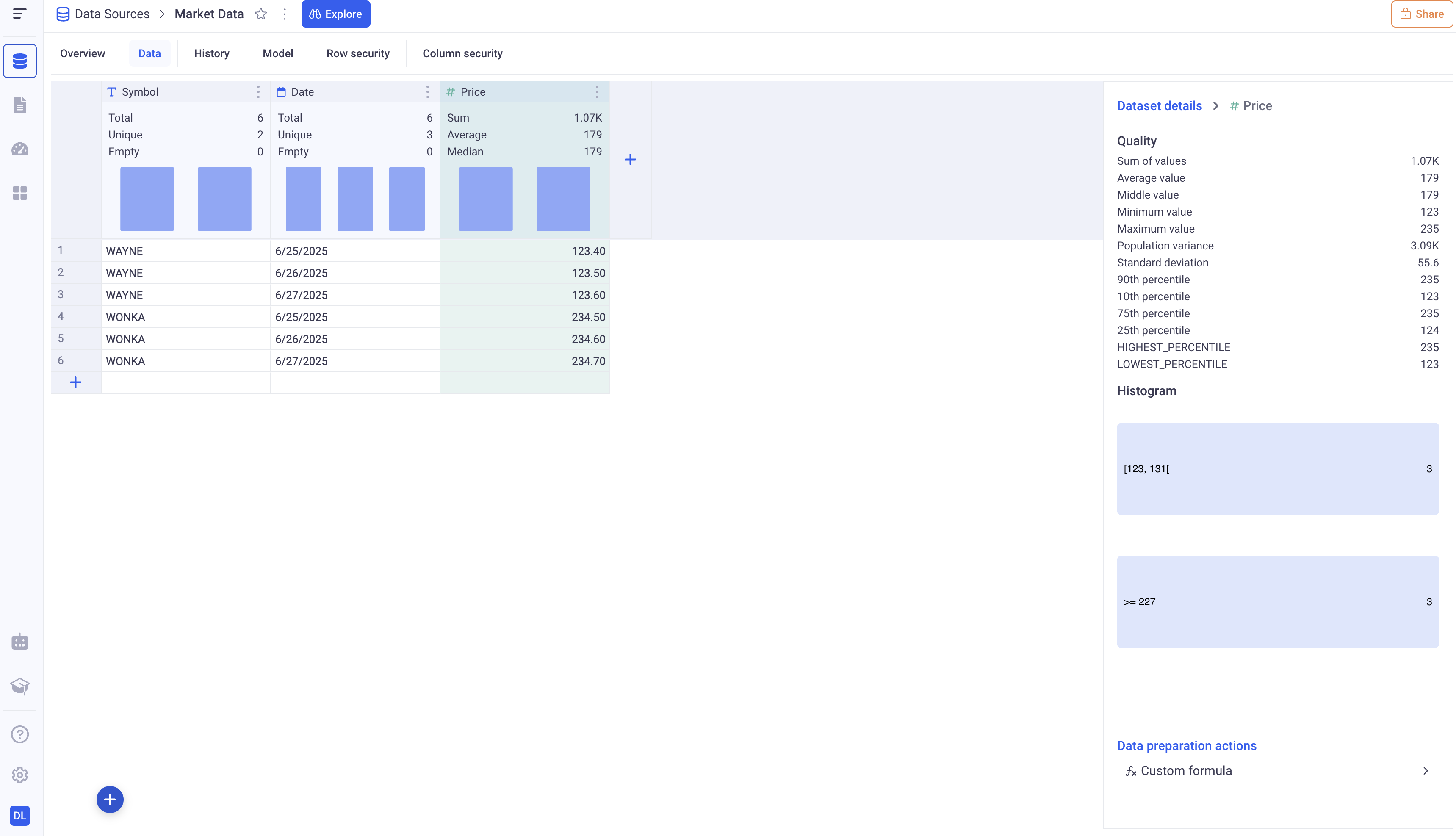The width and height of the screenshot is (1456, 836).
Task: Open the settings gear icon
Action: click(19, 775)
